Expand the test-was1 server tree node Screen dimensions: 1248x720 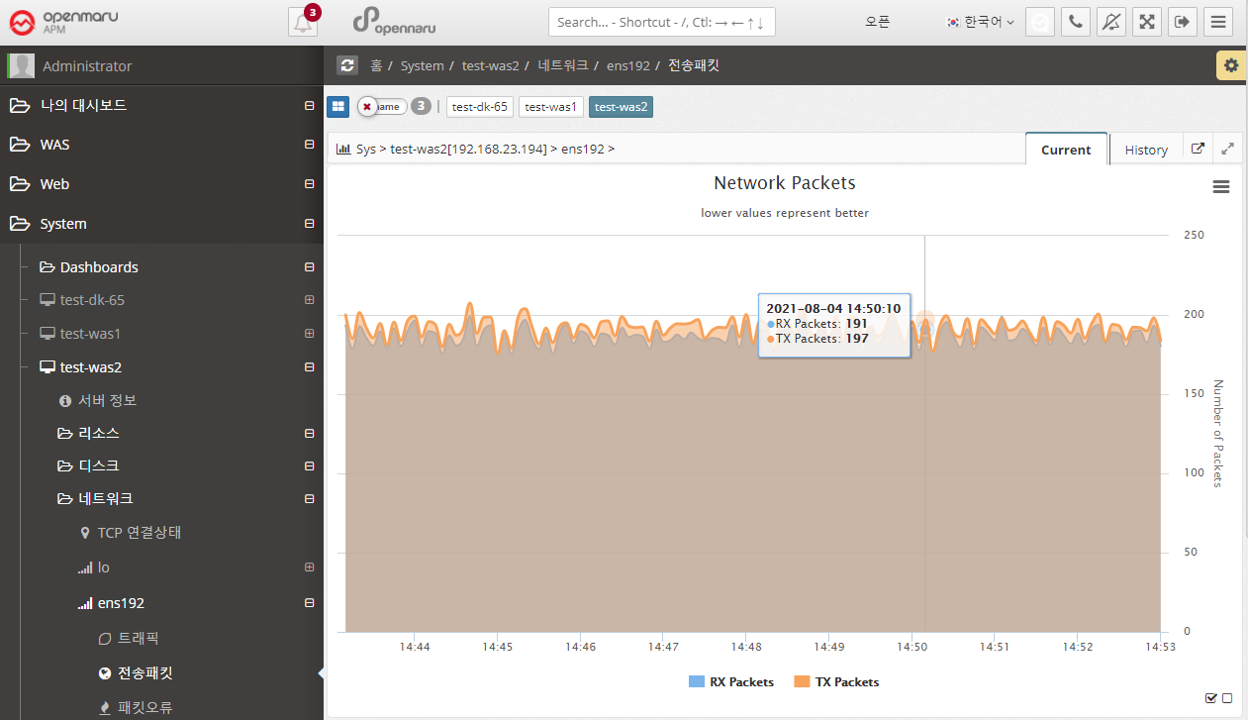pos(309,333)
